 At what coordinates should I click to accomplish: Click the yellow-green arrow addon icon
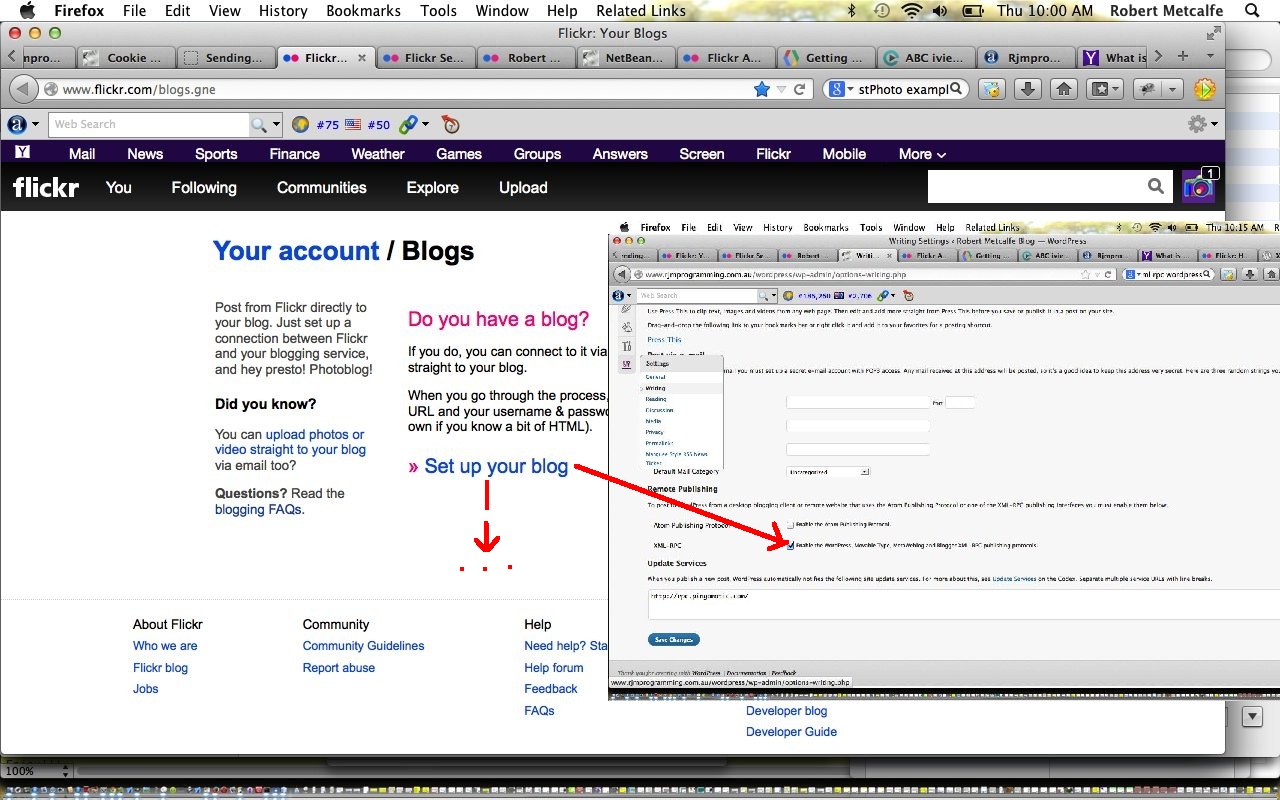click(x=1205, y=89)
